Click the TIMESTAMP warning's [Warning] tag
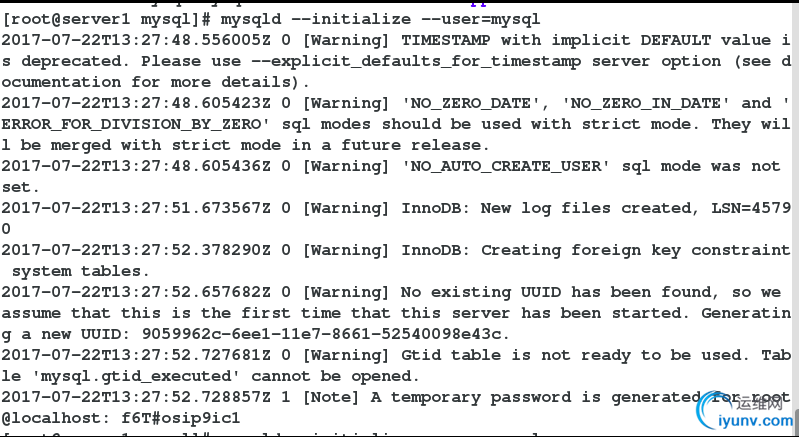The height and width of the screenshot is (437, 799). [347, 40]
